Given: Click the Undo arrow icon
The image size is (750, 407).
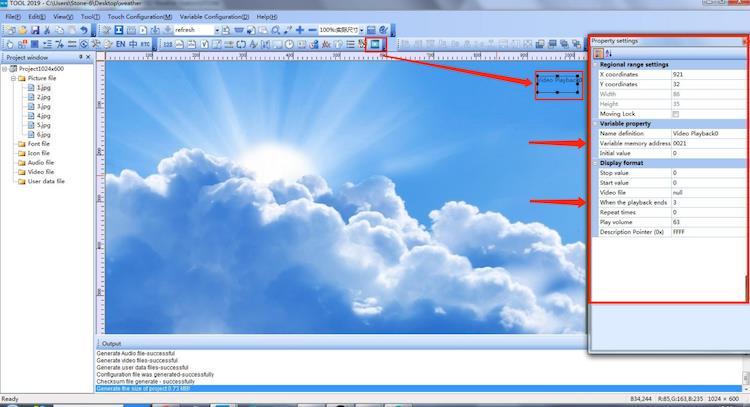Looking at the screenshot, I should (x=83, y=31).
